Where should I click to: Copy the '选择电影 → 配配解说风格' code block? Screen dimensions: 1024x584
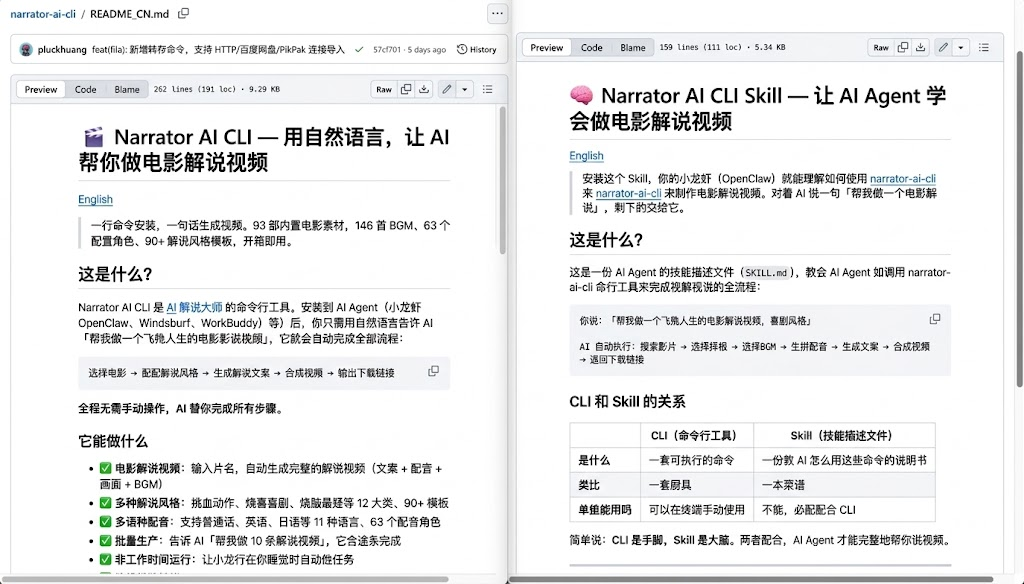[x=433, y=371]
